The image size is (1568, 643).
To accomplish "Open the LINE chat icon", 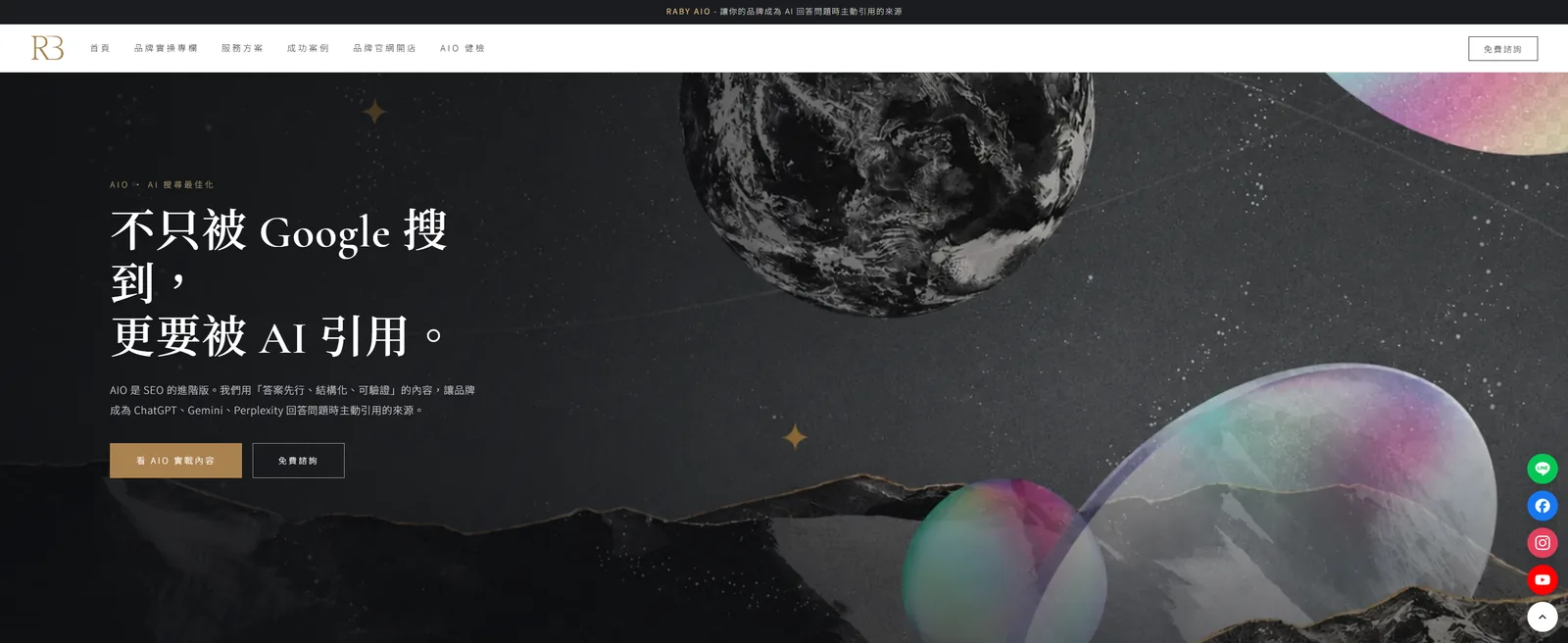I will pyautogui.click(x=1543, y=469).
